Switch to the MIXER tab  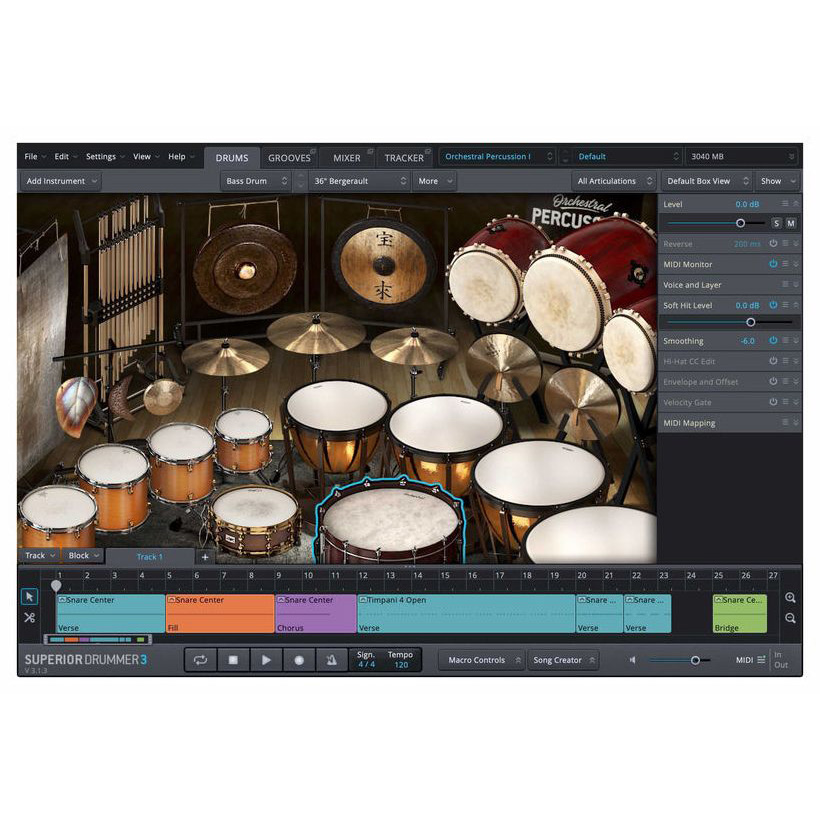(347, 157)
